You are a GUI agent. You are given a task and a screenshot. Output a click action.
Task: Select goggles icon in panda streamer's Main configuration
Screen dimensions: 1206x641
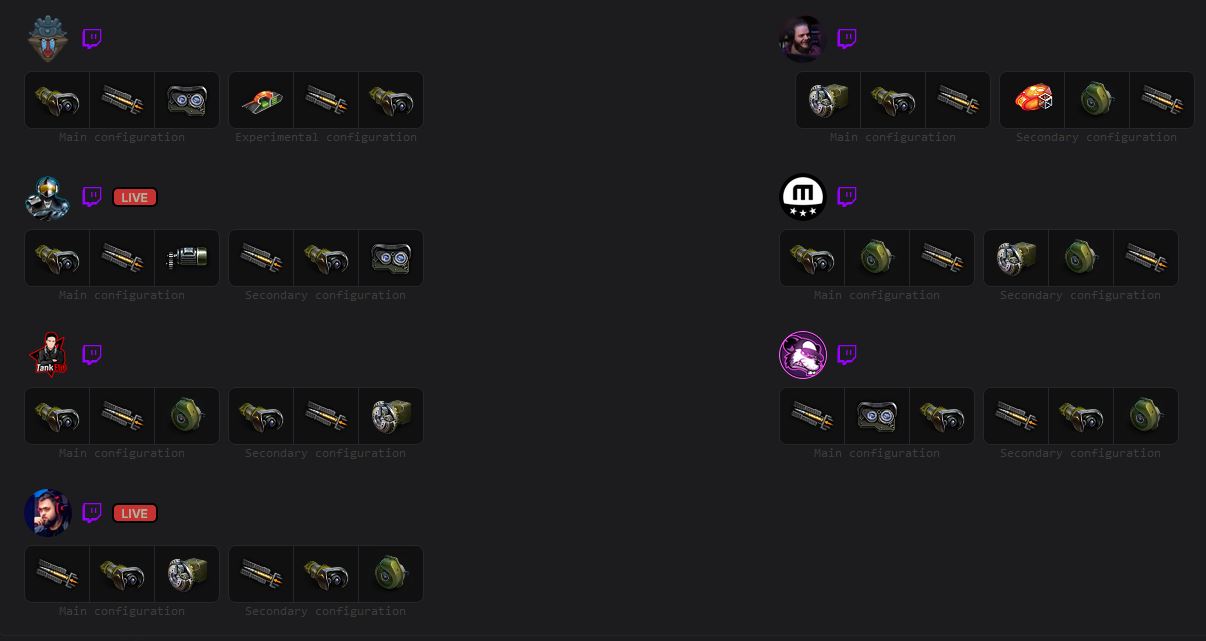click(877, 416)
